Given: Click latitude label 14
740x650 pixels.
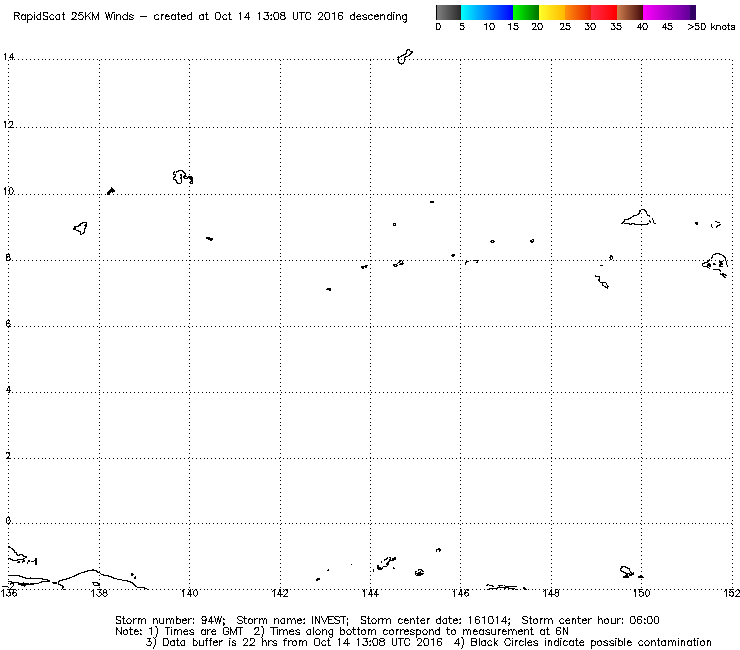Looking at the screenshot, I should pos(8,57).
